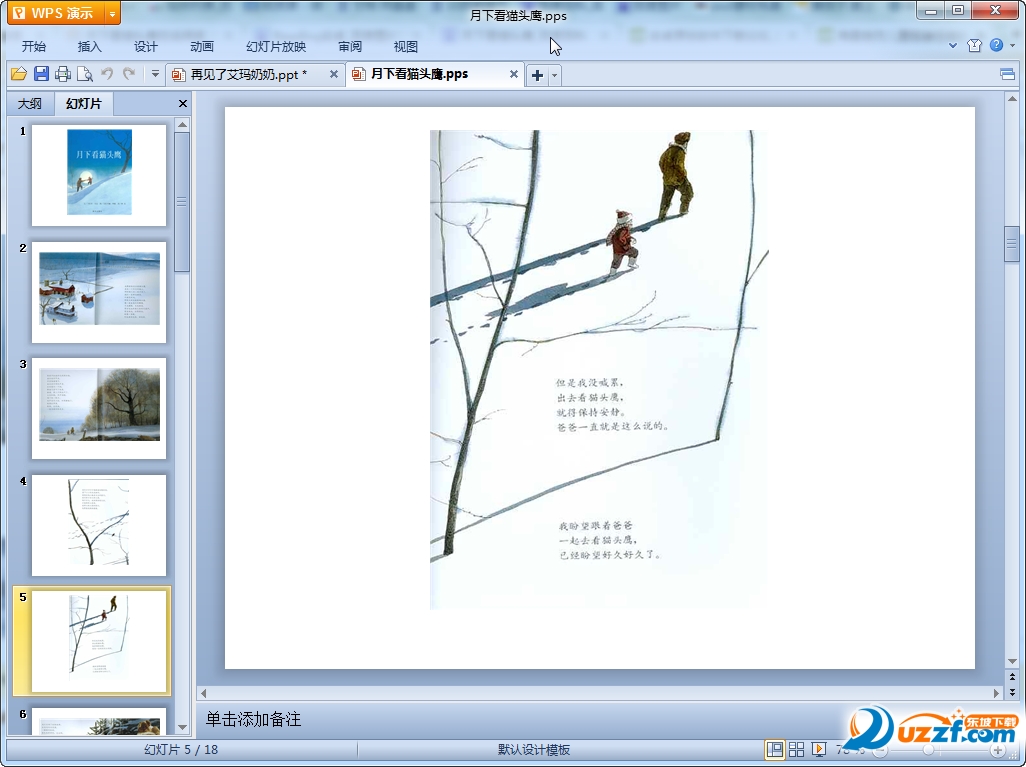Redo the last action
This screenshot has height=767, width=1026.
pos(130,74)
